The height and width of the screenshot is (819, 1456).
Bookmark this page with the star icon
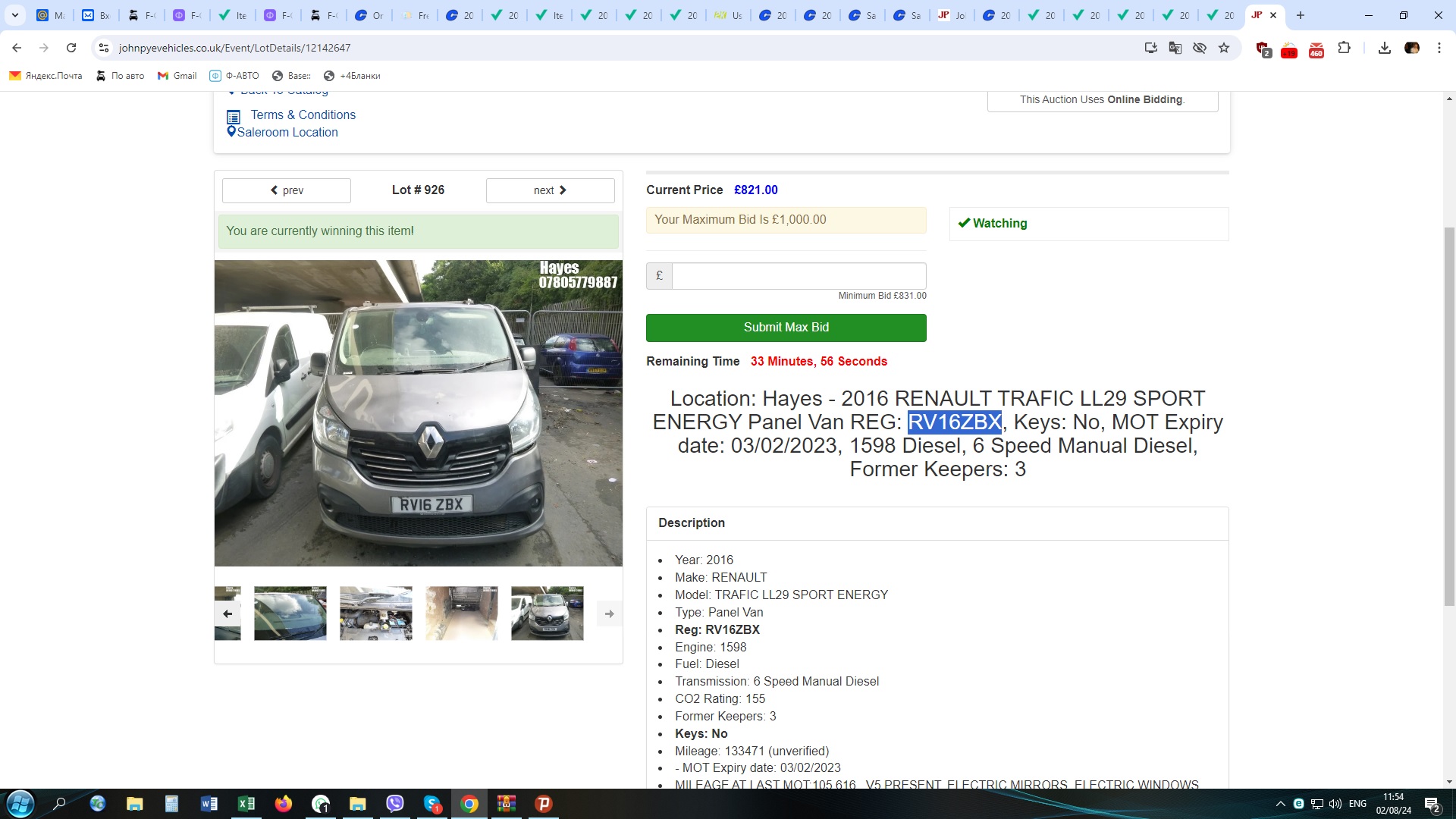(1224, 48)
